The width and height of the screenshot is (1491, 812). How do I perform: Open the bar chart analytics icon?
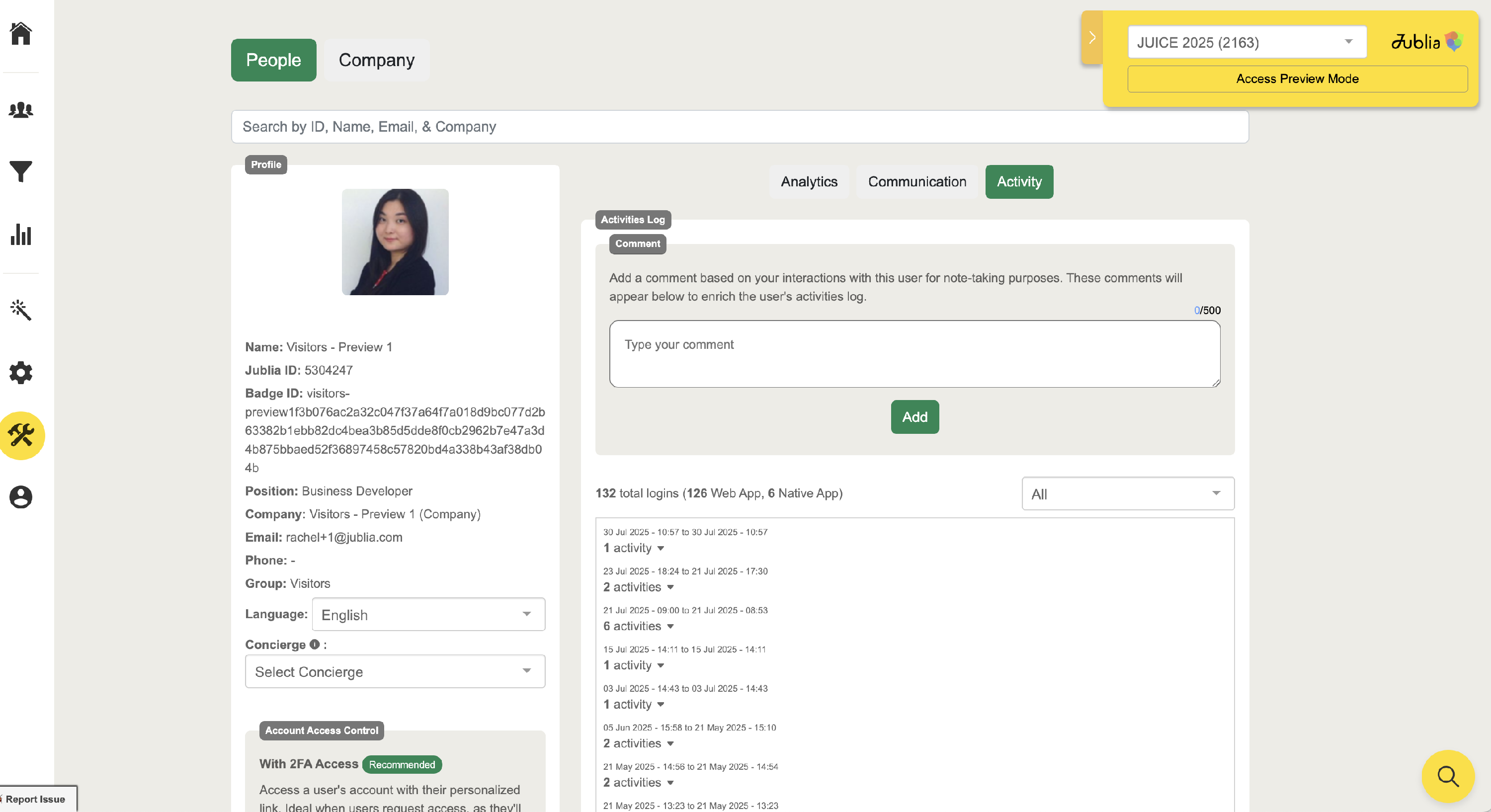(21, 235)
